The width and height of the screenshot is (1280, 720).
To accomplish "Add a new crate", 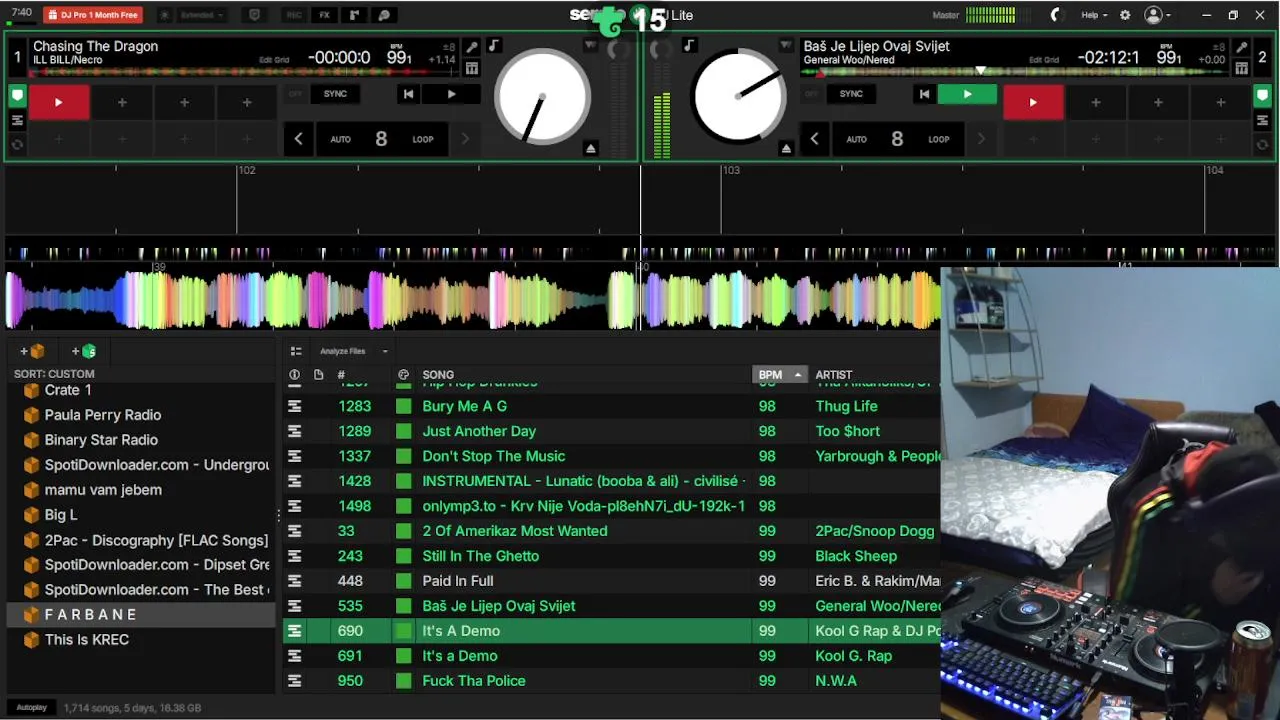I will (32, 351).
